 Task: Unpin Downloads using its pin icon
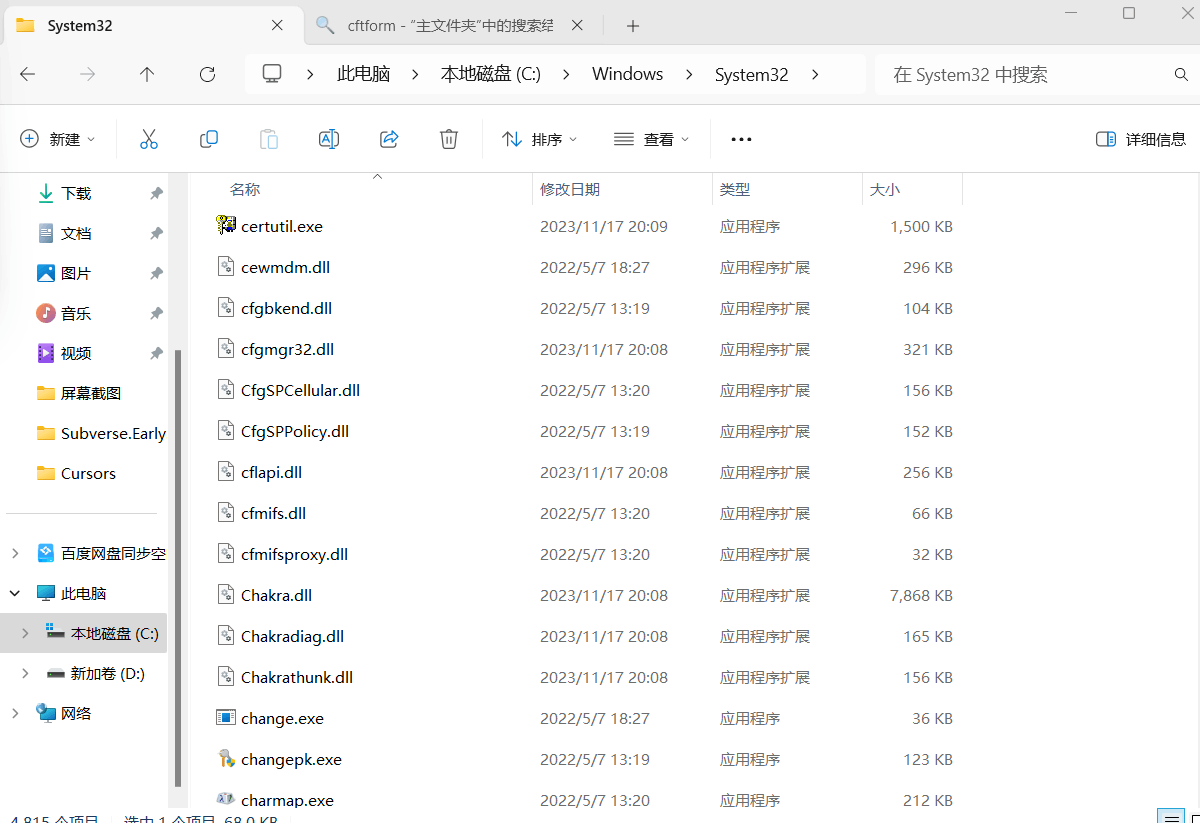(156, 193)
